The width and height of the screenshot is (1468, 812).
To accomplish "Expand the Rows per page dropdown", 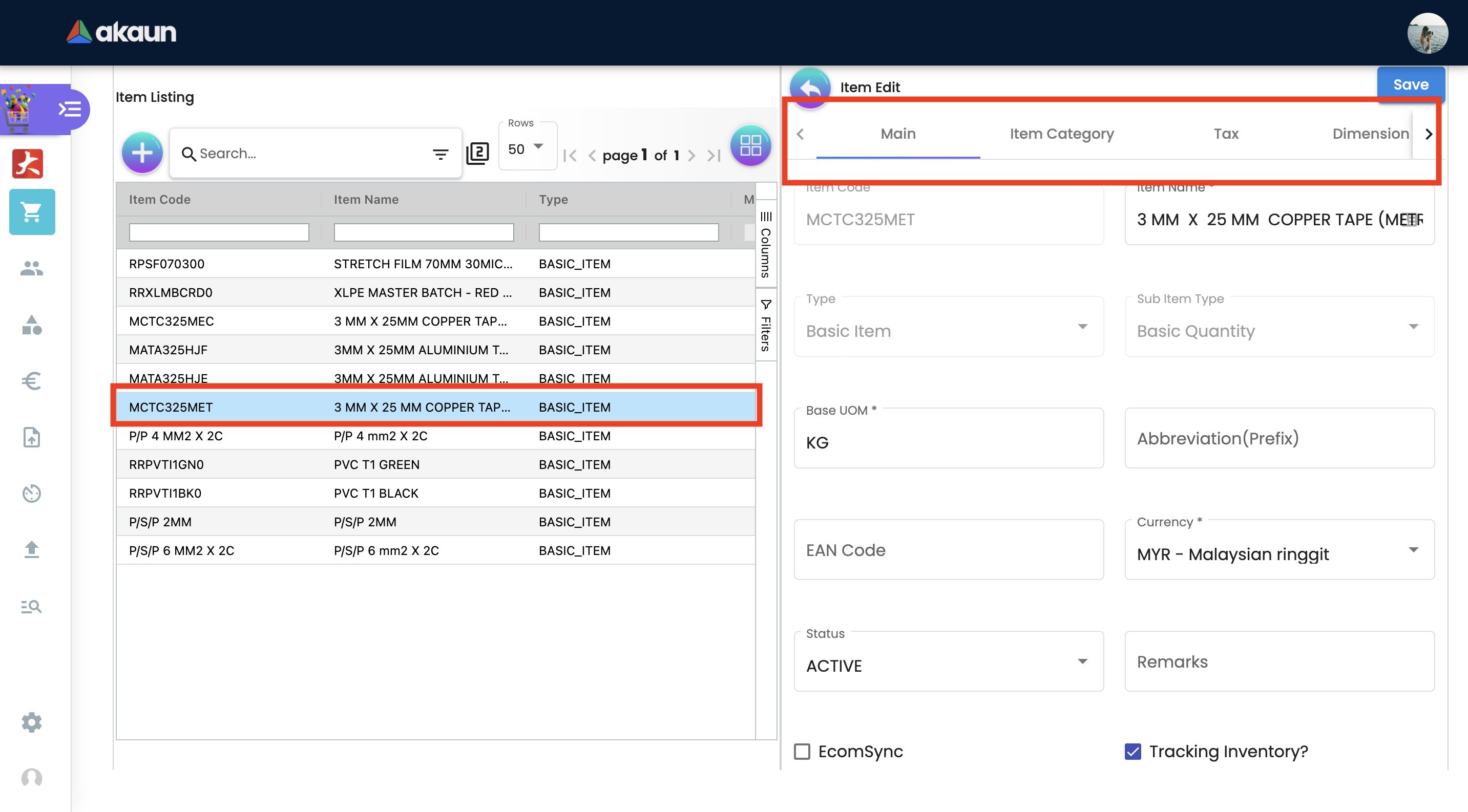I will (527, 148).
